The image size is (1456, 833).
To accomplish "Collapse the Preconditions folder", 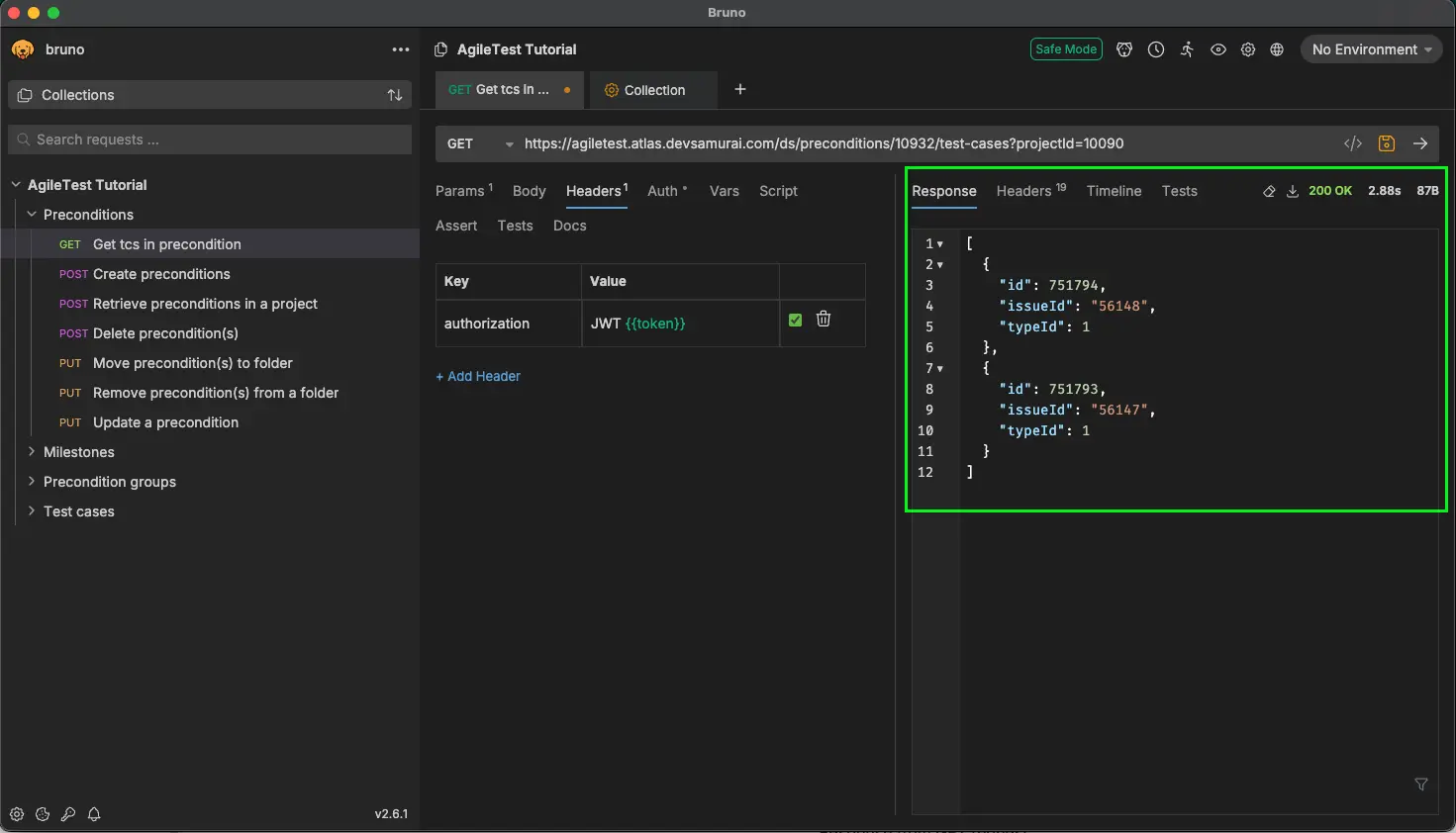I will point(32,215).
